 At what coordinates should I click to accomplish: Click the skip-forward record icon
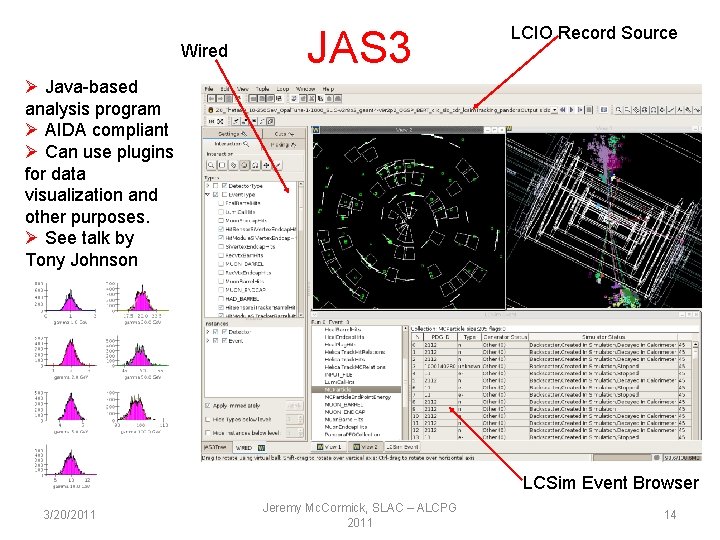[580, 110]
